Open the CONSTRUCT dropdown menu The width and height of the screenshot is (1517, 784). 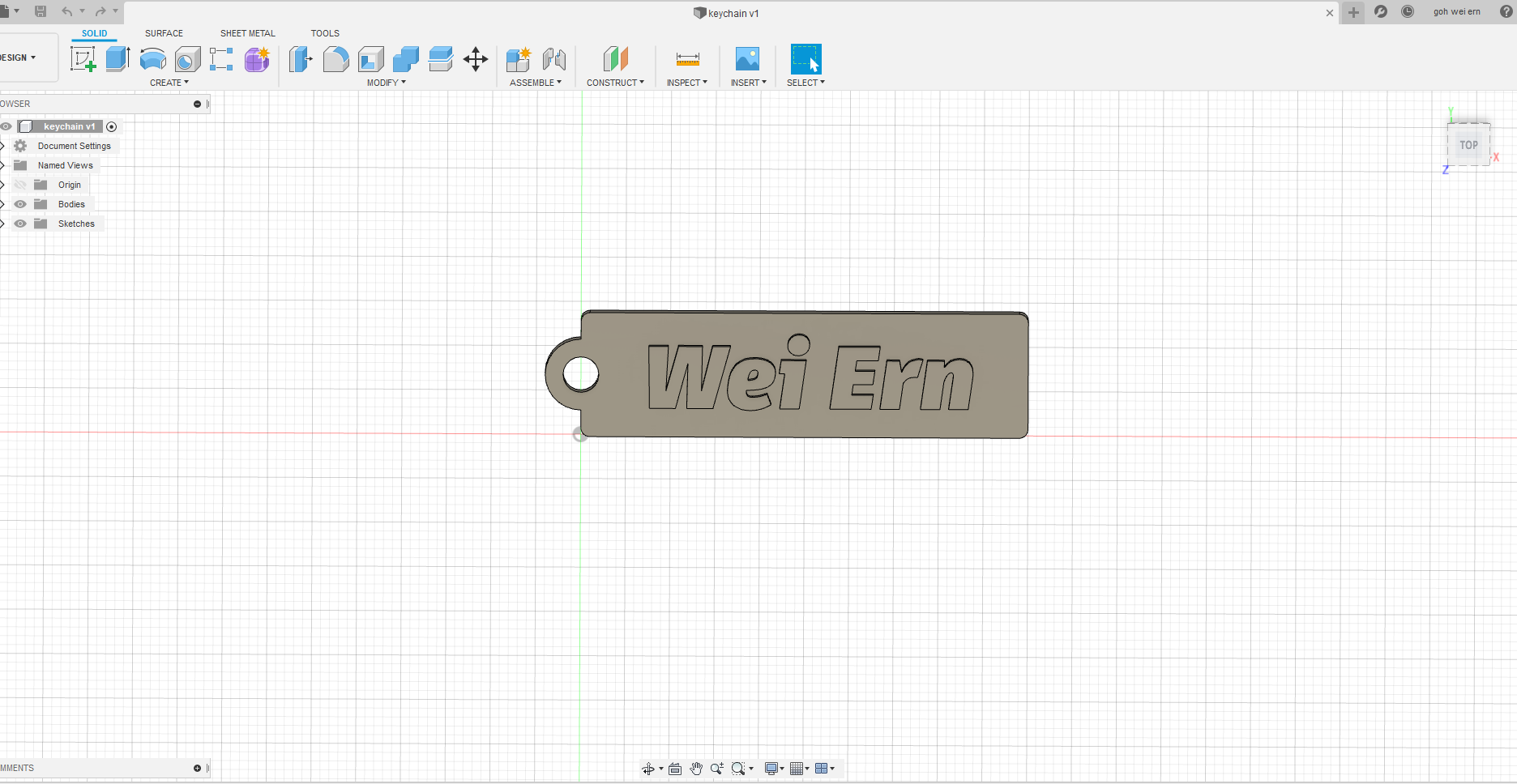tap(615, 83)
